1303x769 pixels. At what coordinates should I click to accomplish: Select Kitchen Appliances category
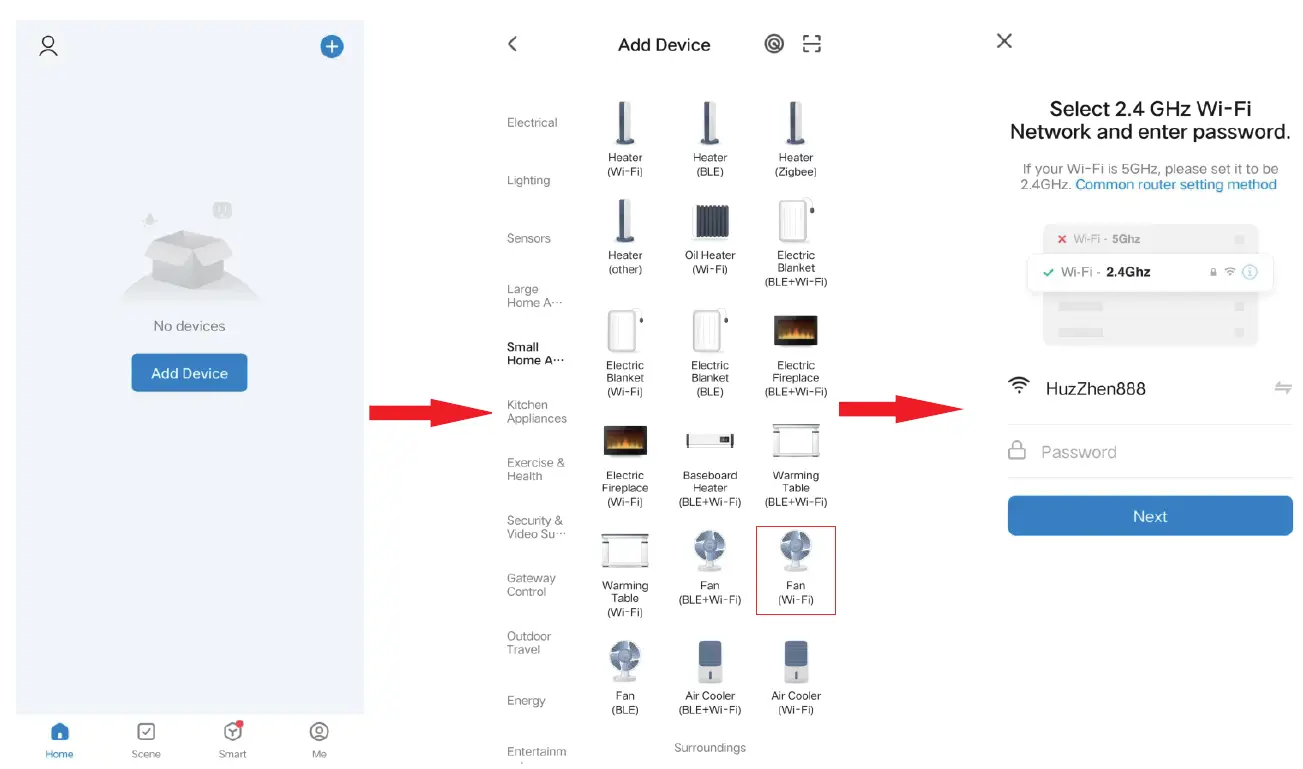537,412
